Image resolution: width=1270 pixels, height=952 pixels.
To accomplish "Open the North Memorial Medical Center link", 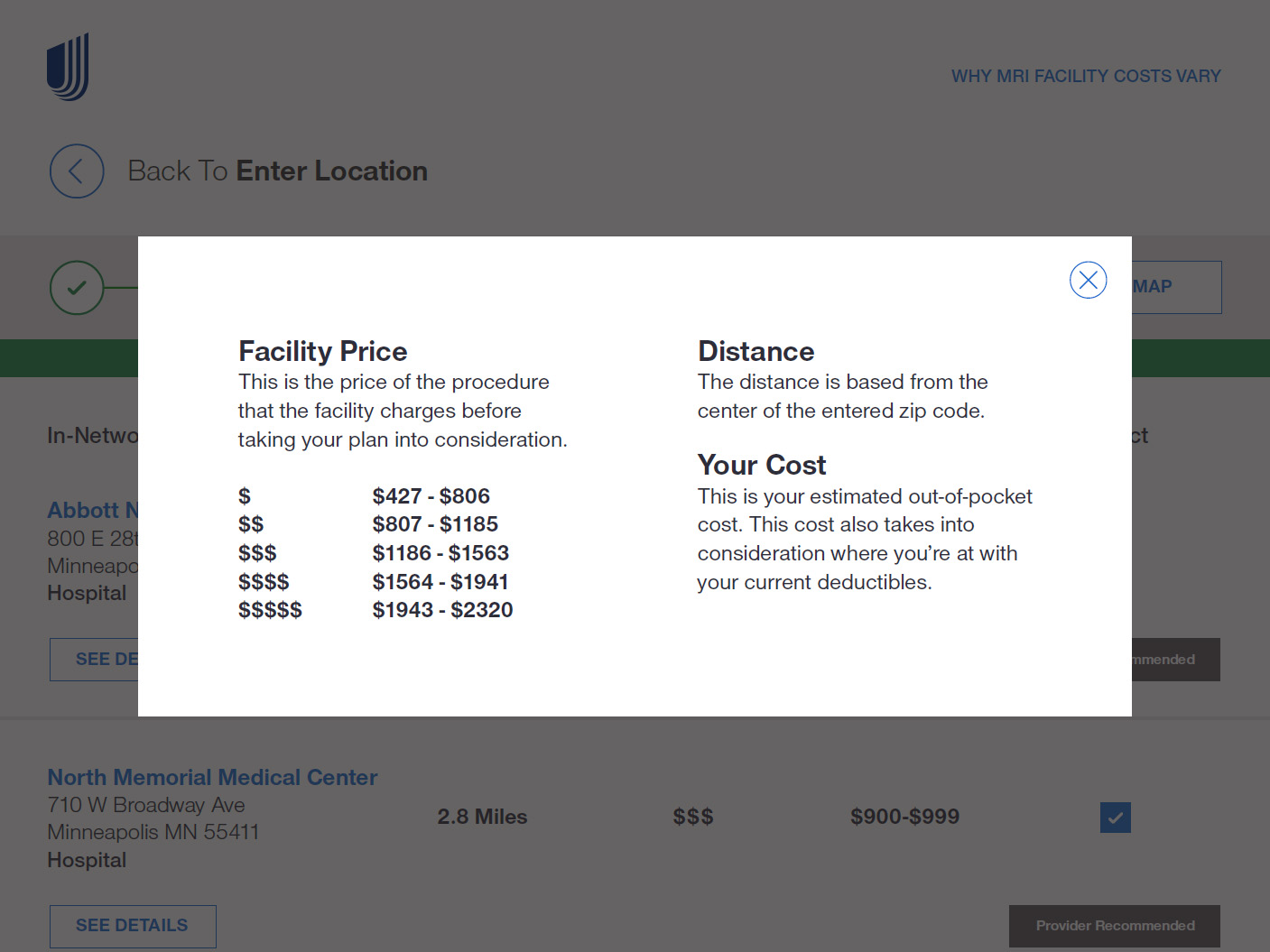I will [x=212, y=777].
